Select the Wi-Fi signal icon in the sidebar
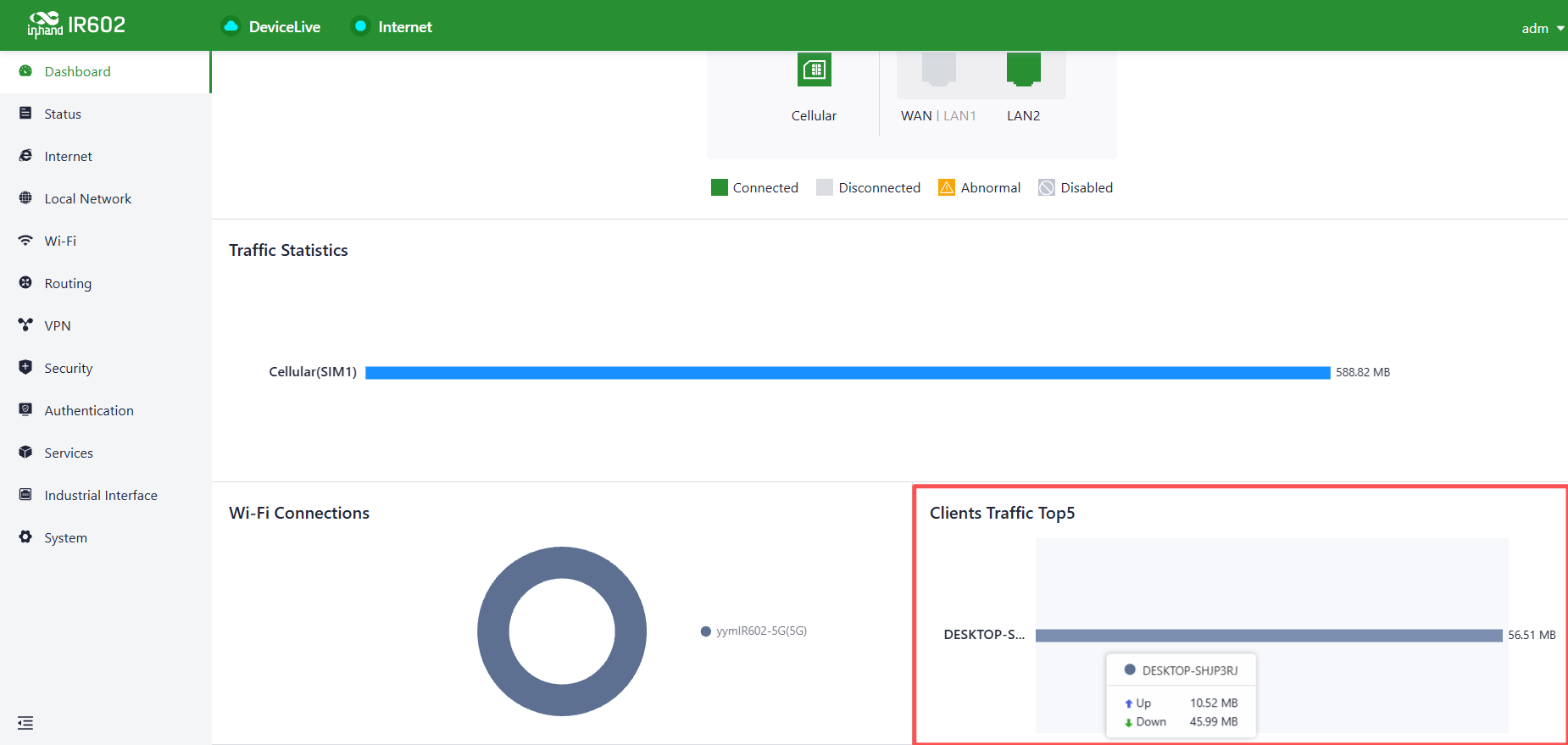 click(x=25, y=241)
